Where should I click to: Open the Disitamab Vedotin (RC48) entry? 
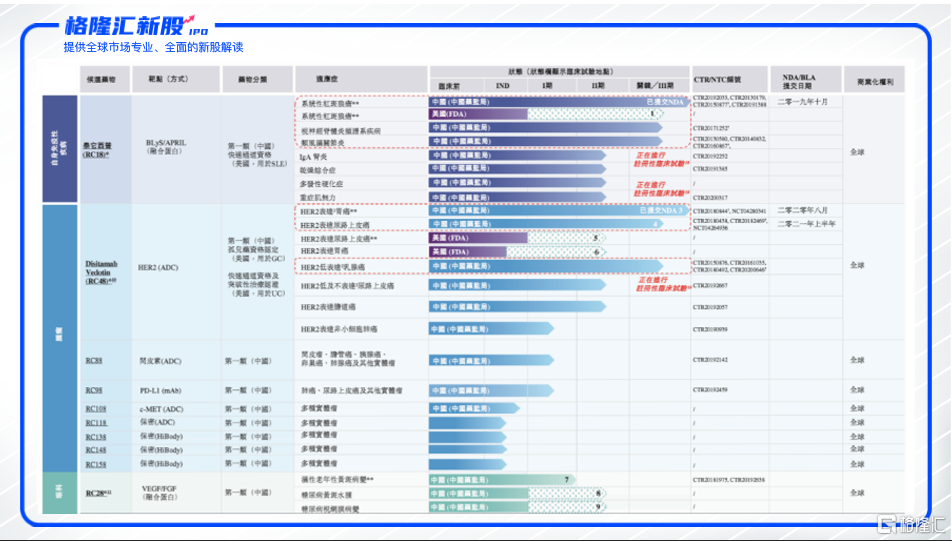(x=102, y=272)
